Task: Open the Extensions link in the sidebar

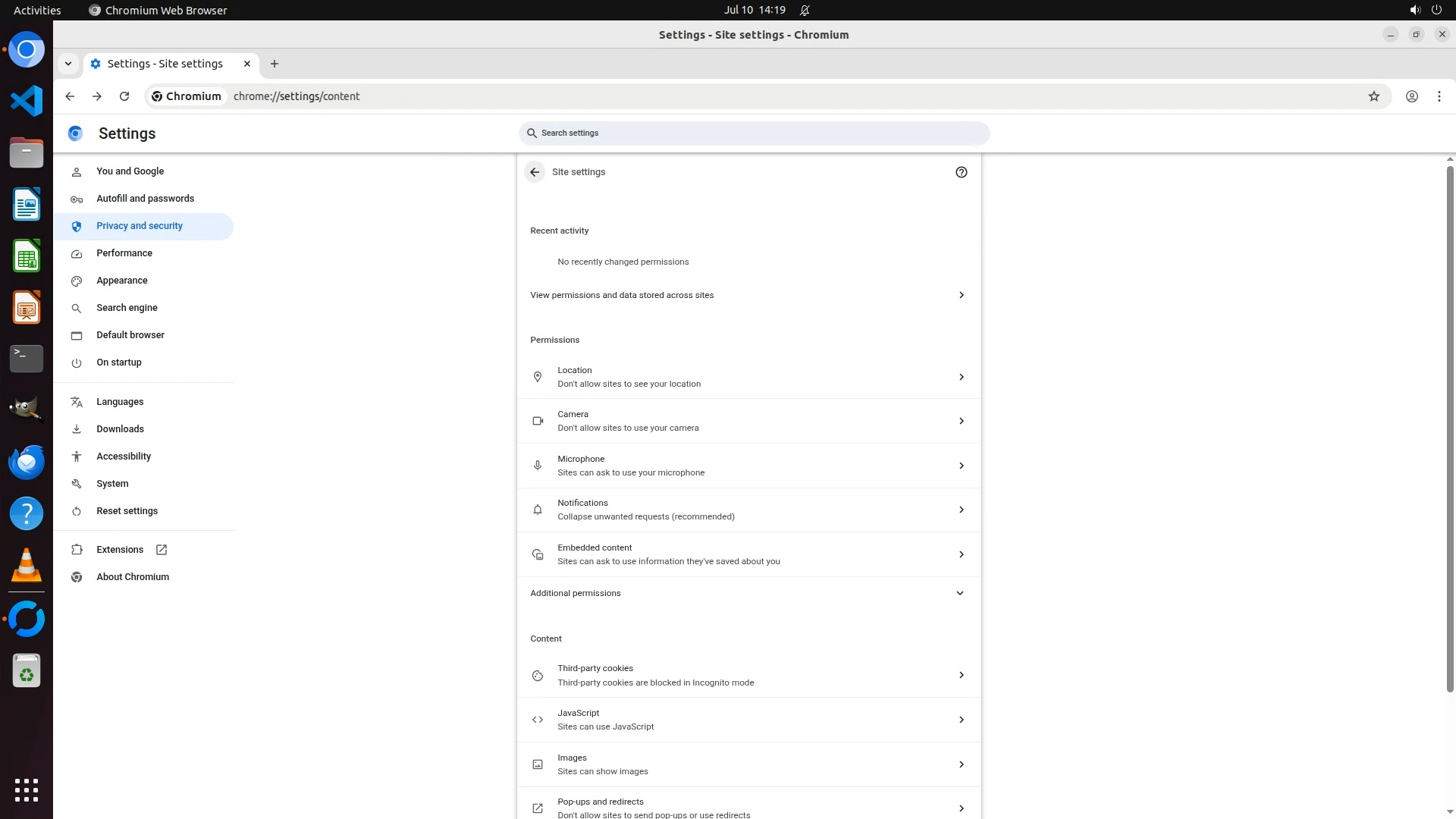Action: coord(120,550)
